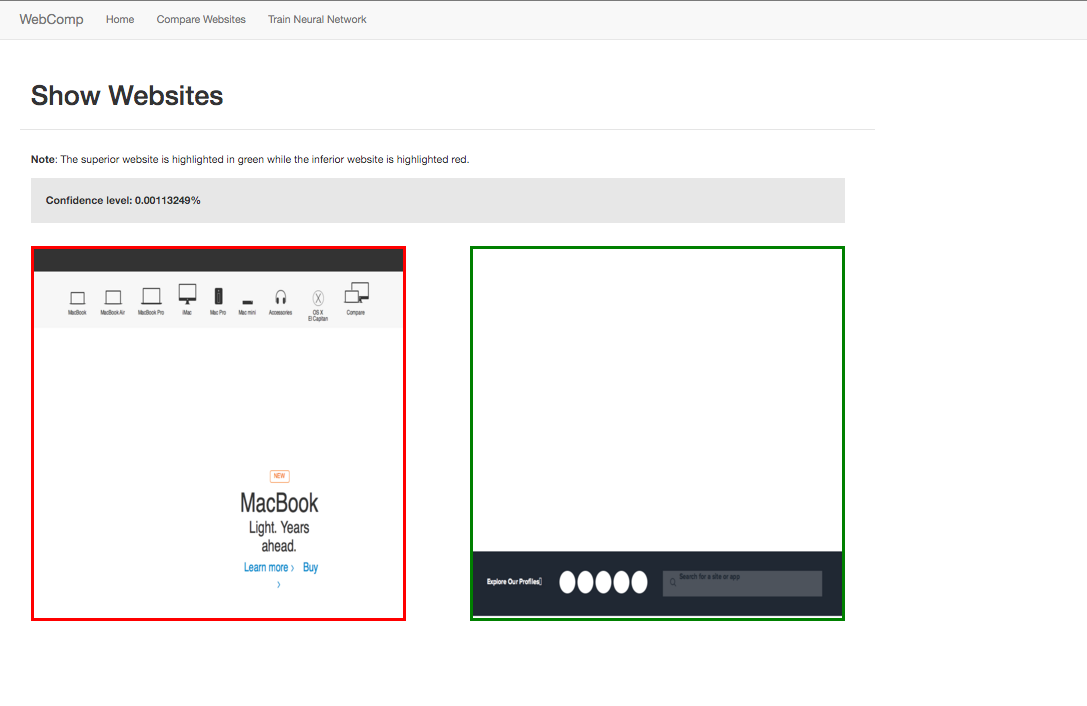Click the Show Websites heading

click(127, 96)
